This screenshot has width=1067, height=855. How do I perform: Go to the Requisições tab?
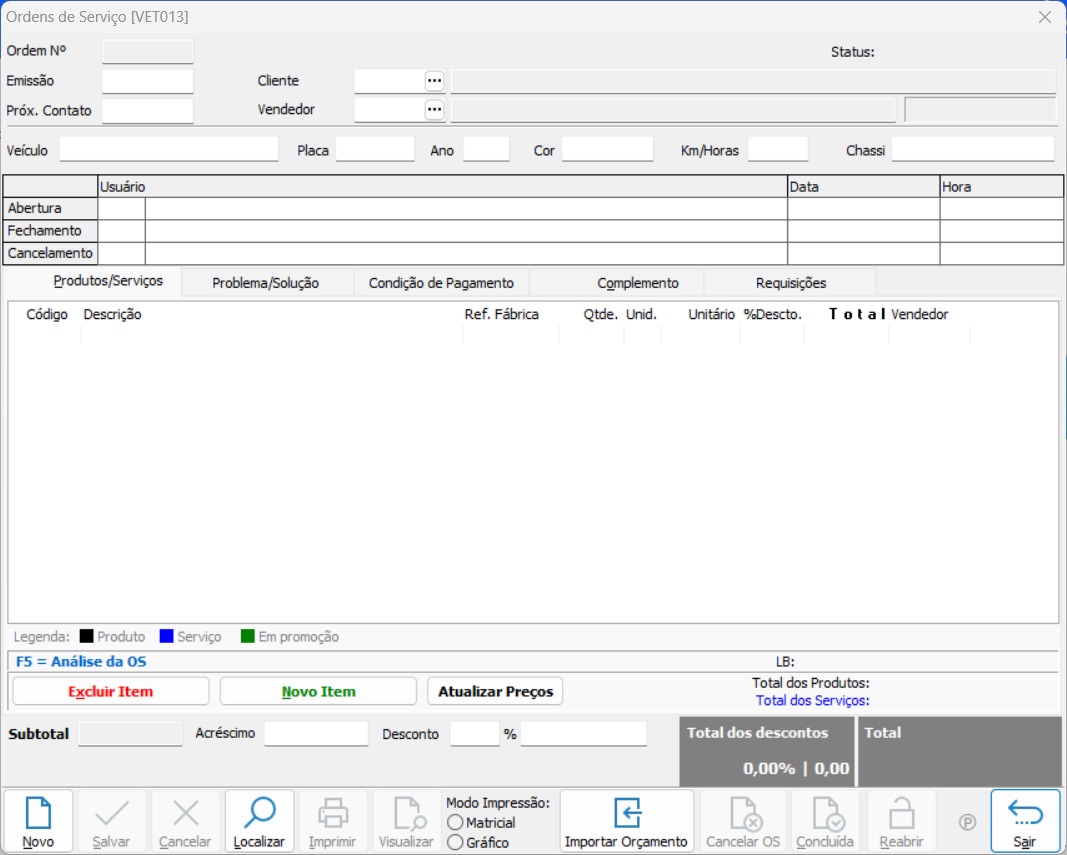click(790, 283)
